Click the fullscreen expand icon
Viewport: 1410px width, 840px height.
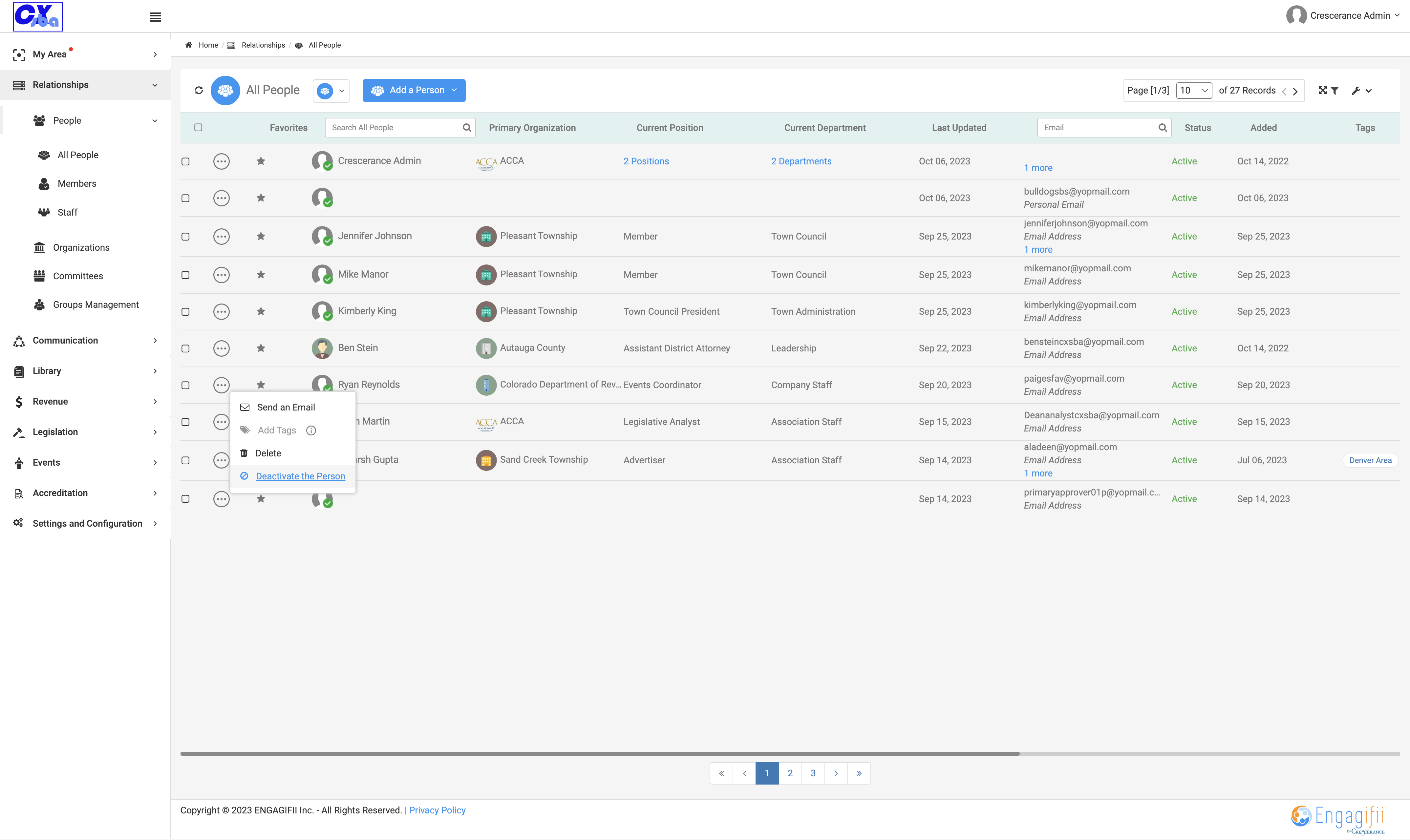pos(1322,91)
